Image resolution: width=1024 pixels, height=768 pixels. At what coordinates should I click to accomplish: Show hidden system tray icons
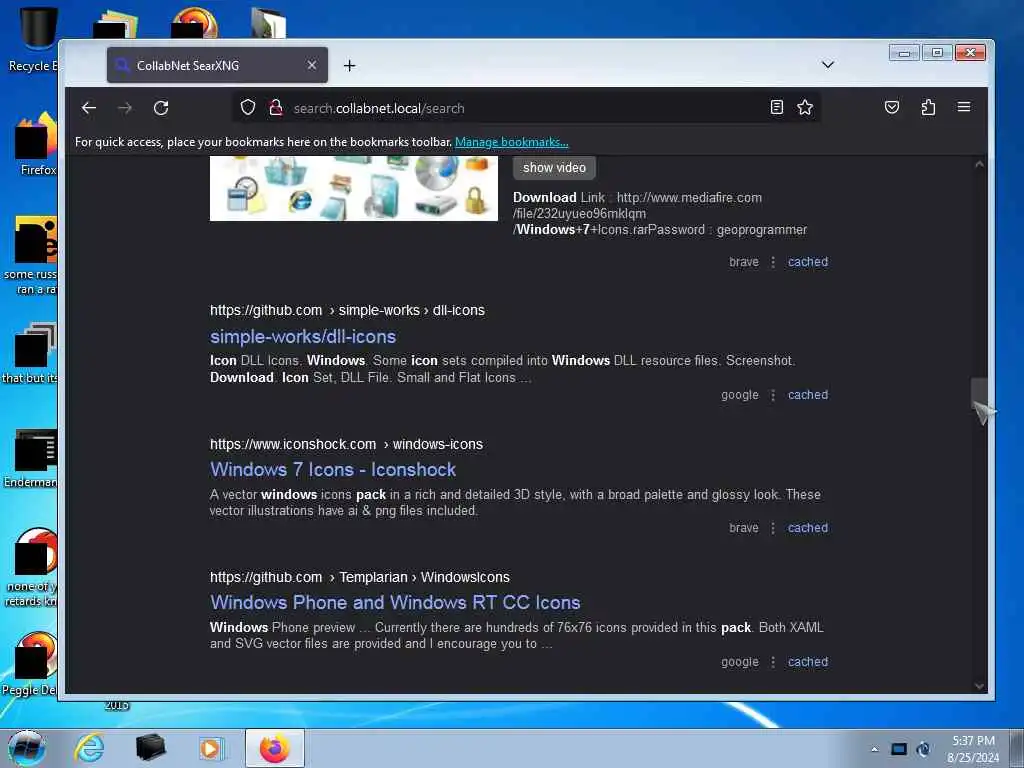(x=874, y=749)
